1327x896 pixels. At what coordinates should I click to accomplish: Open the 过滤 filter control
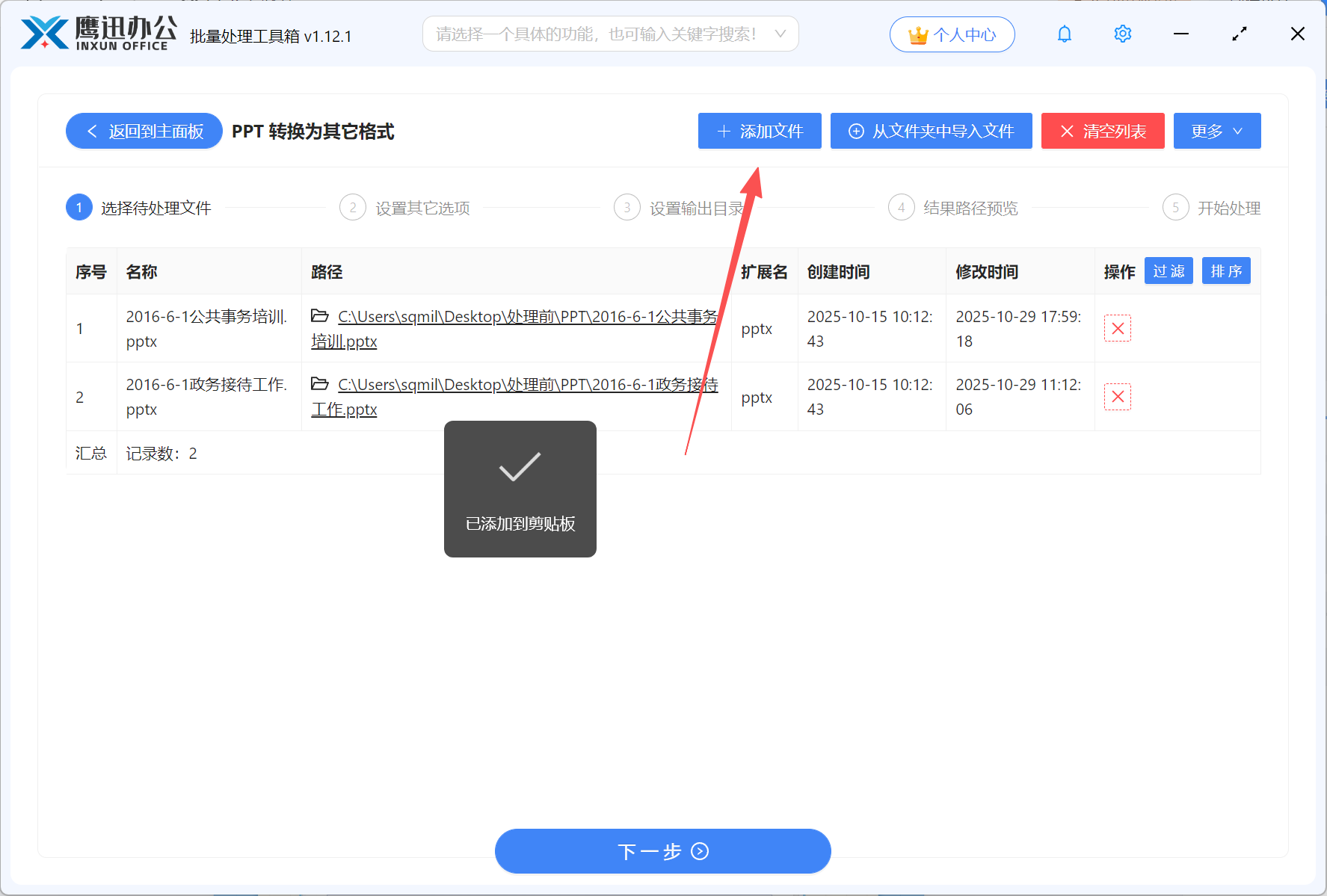[1168, 271]
